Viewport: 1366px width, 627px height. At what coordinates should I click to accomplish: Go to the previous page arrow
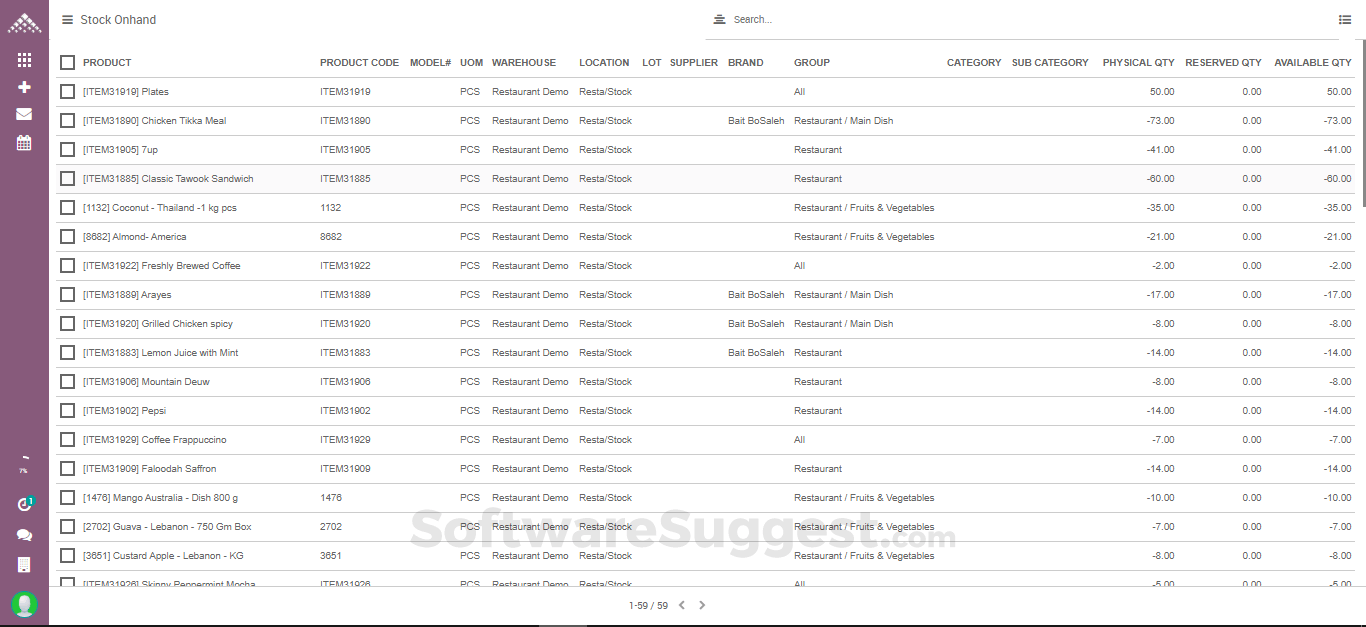682,605
